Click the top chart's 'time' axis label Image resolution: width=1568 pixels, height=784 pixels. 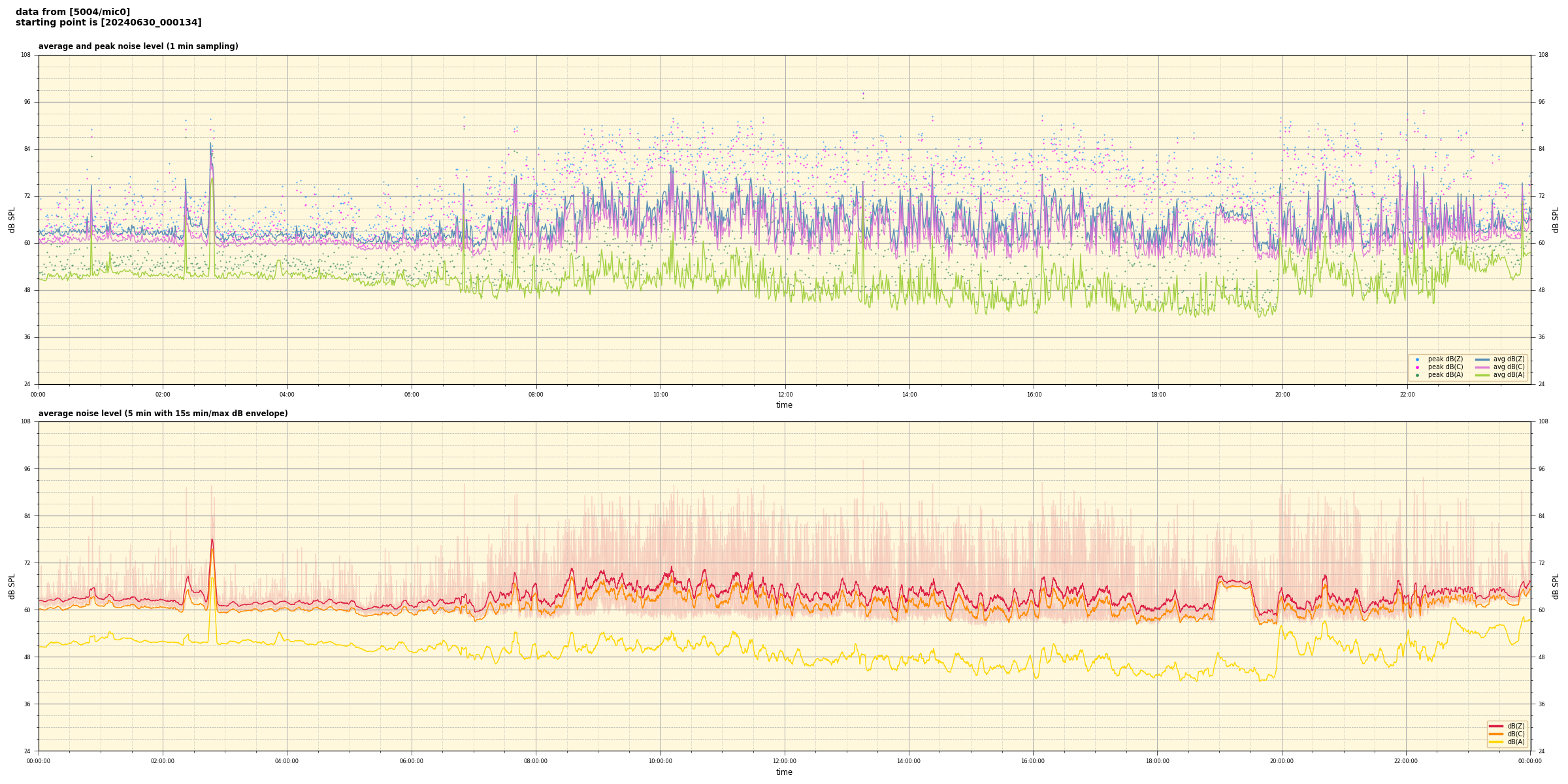coord(784,405)
